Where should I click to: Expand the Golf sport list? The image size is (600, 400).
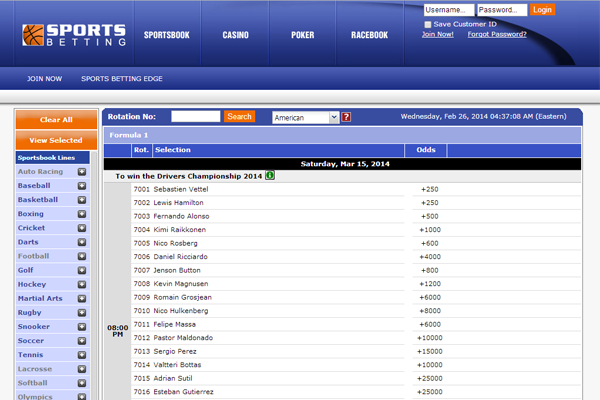(x=82, y=270)
